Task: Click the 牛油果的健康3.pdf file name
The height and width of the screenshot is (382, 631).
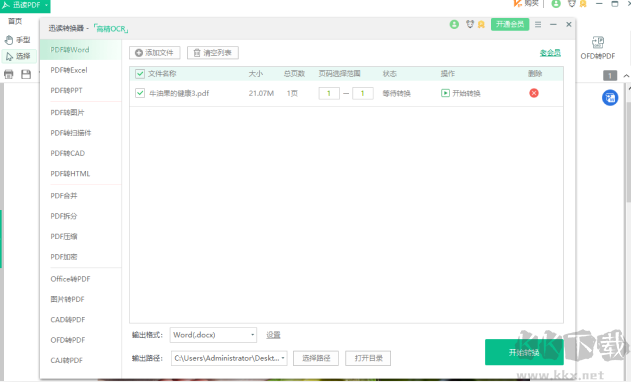Action: (x=179, y=93)
